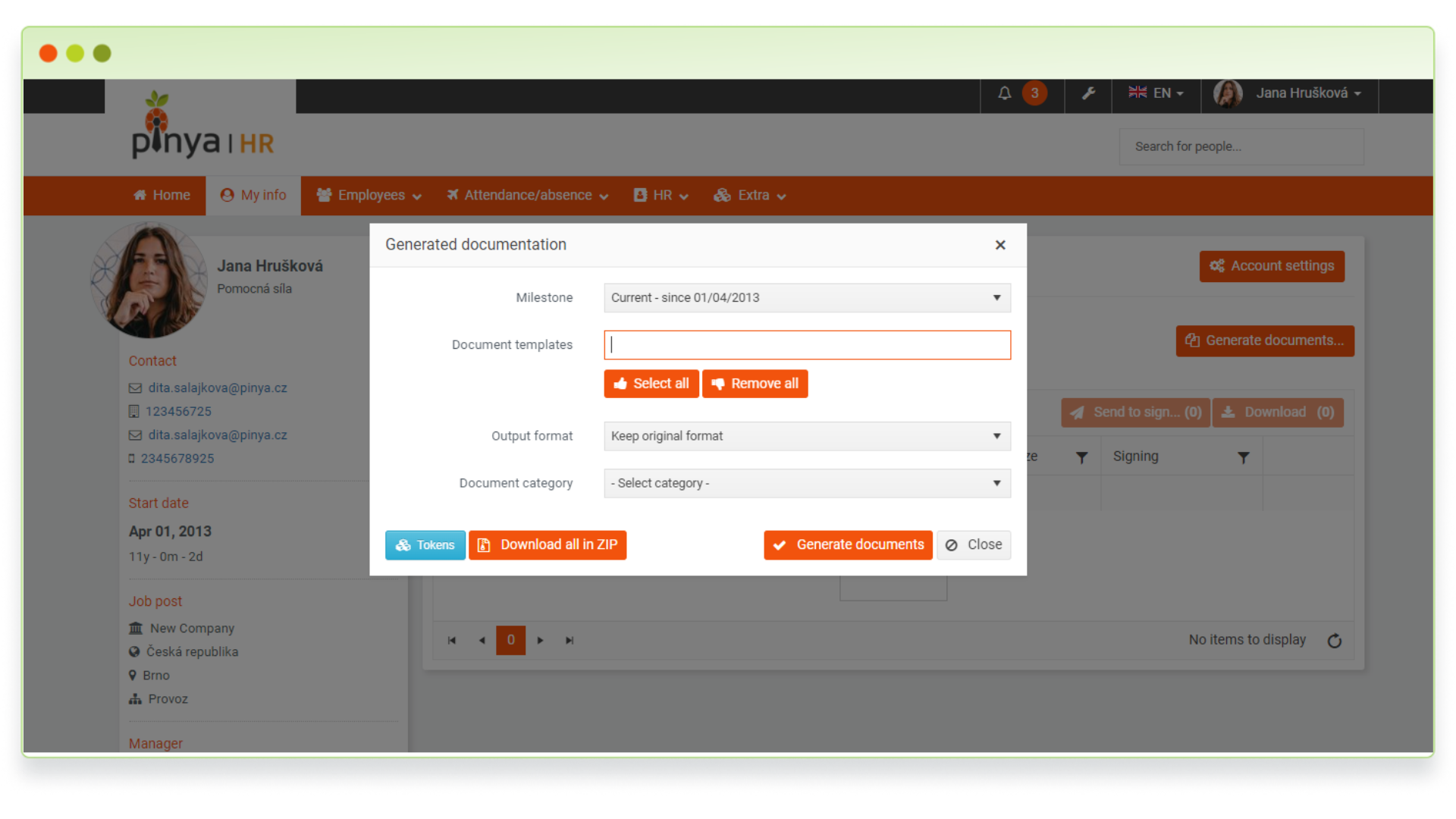This screenshot has width=1456, height=819.
Task: Click into the Document templates field
Action: tap(807, 345)
